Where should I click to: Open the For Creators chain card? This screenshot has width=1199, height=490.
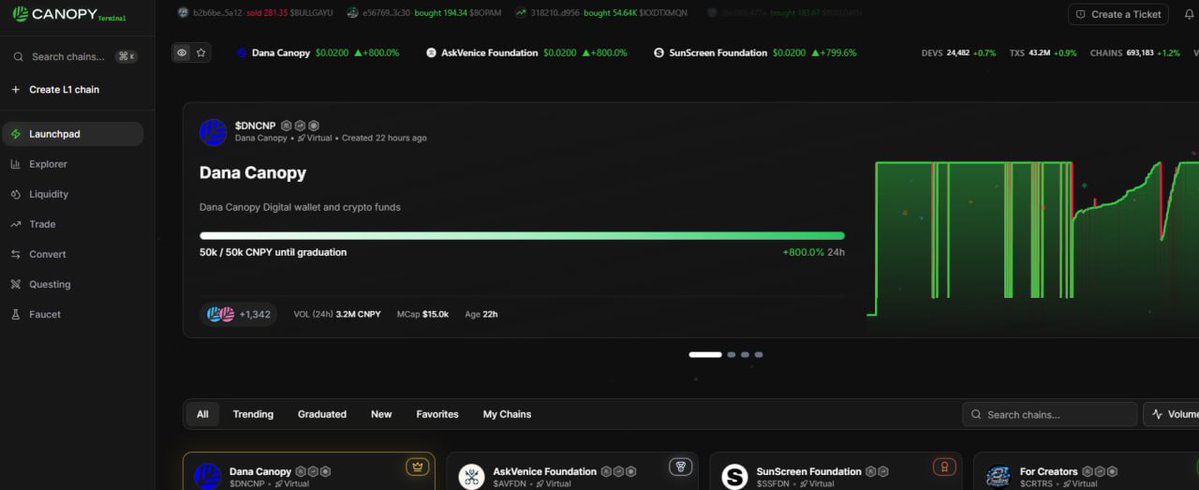click(x=1086, y=471)
